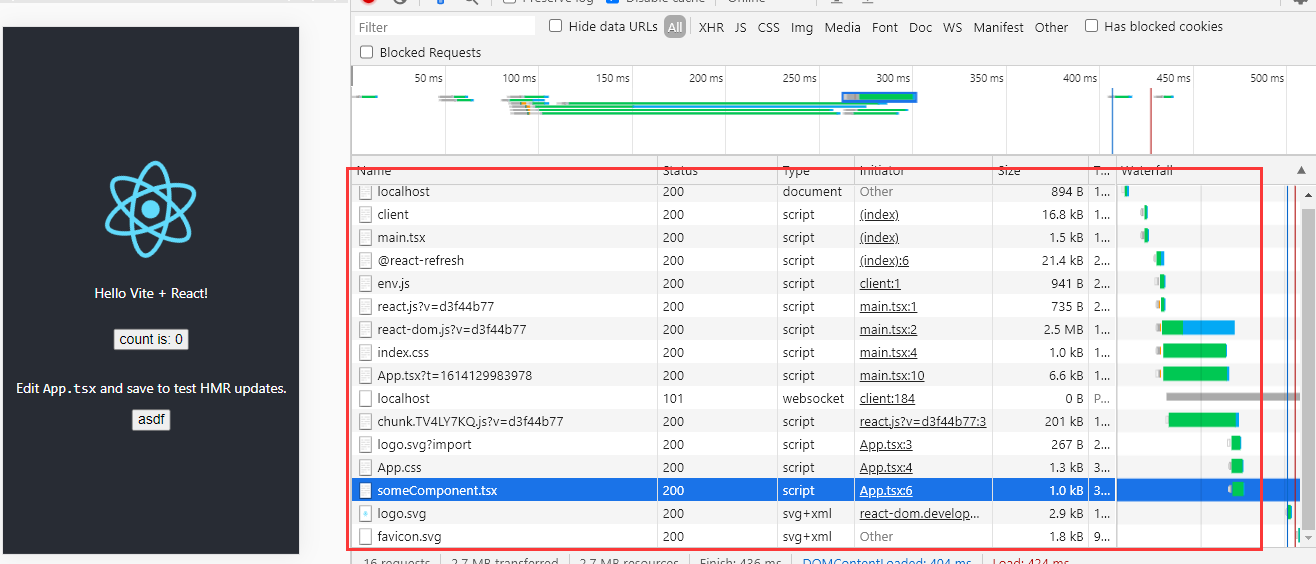Click the file icon beside react-dom.js?v=d3f44b77
Image resolution: width=1316 pixels, height=564 pixels.
pos(365,329)
